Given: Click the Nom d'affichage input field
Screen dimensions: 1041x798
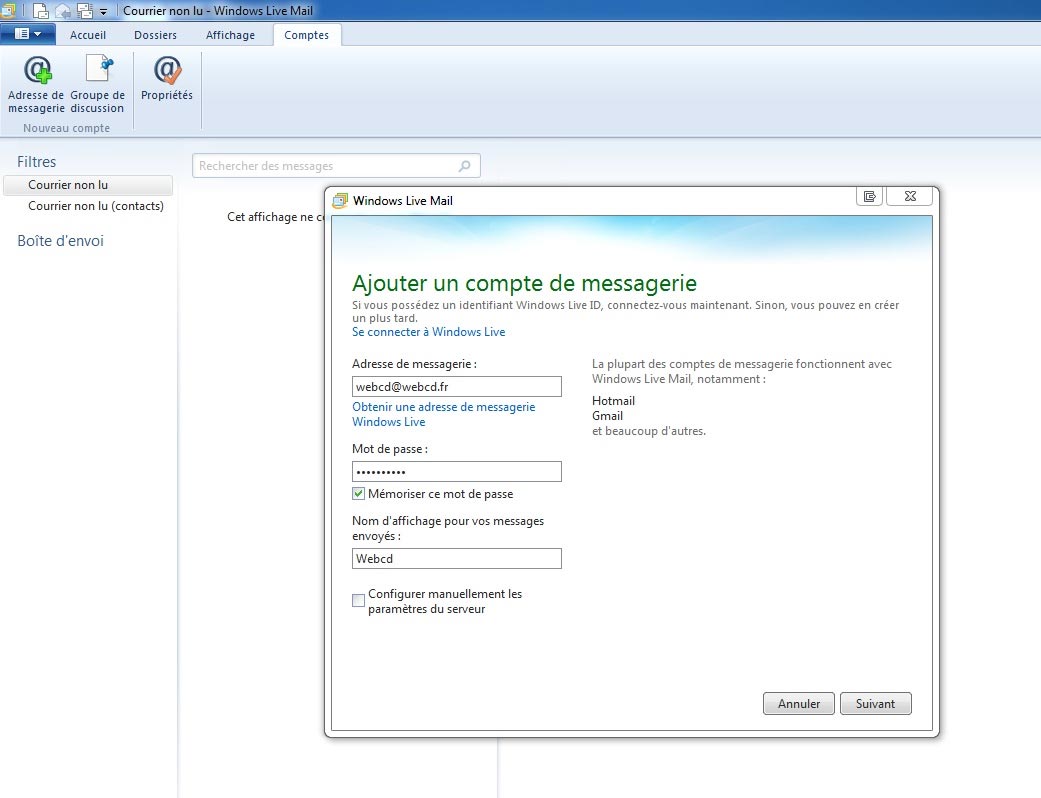Looking at the screenshot, I should pos(457,558).
